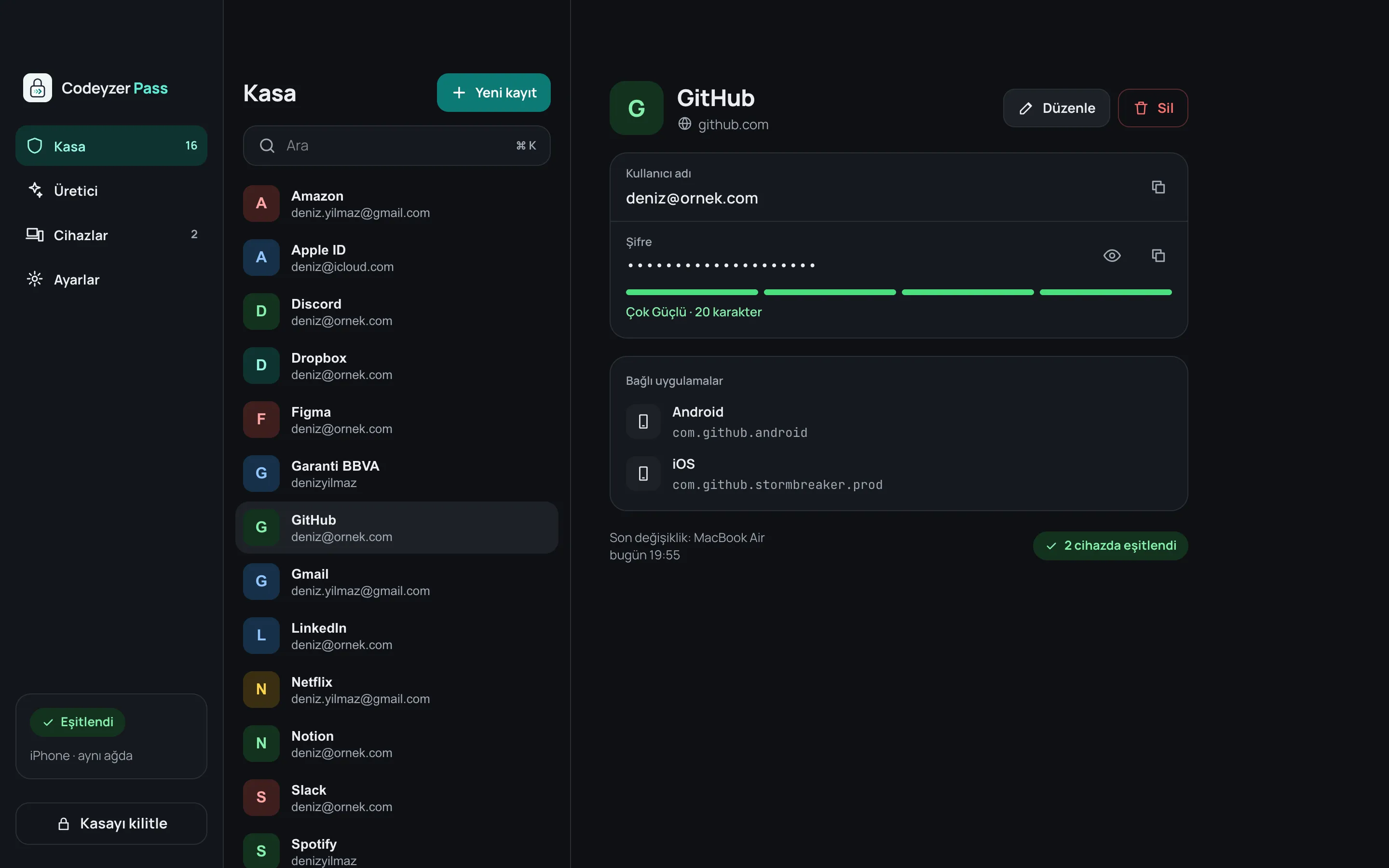
Task: Click the globe icon next to github.com
Action: pos(684,124)
